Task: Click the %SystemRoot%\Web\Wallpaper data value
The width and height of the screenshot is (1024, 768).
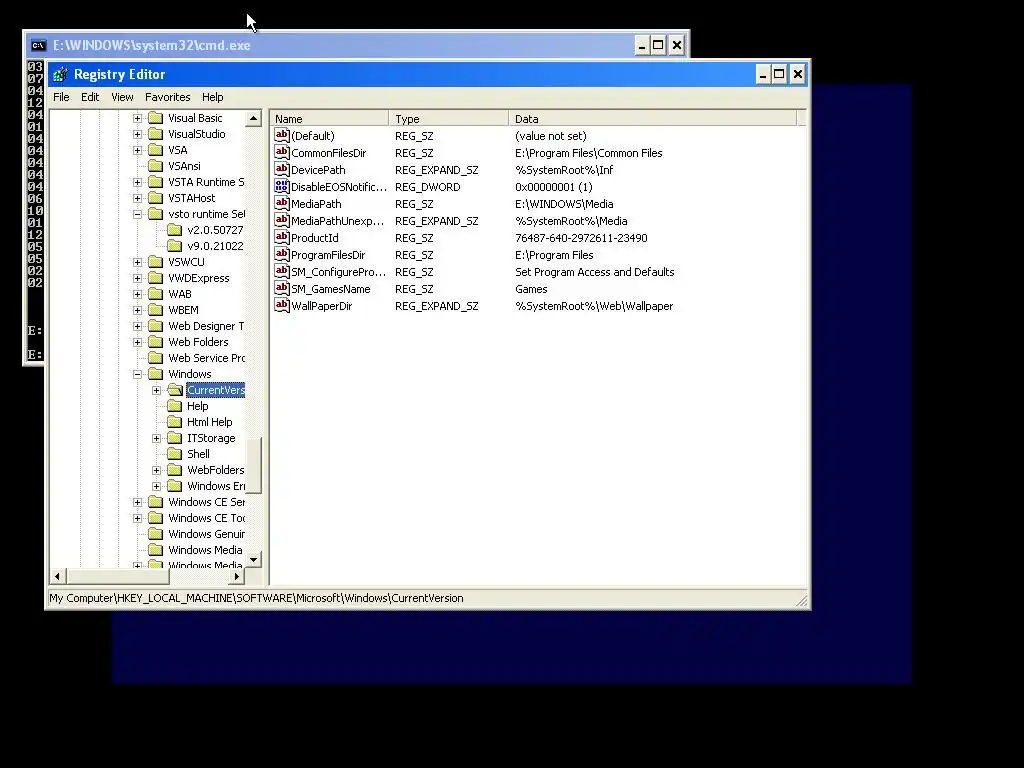Action: (594, 306)
